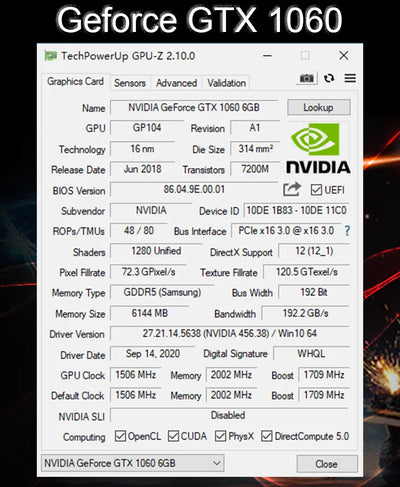The image size is (400, 487).
Task: Click the Memory Size field 6144 MB
Action: 150,313
